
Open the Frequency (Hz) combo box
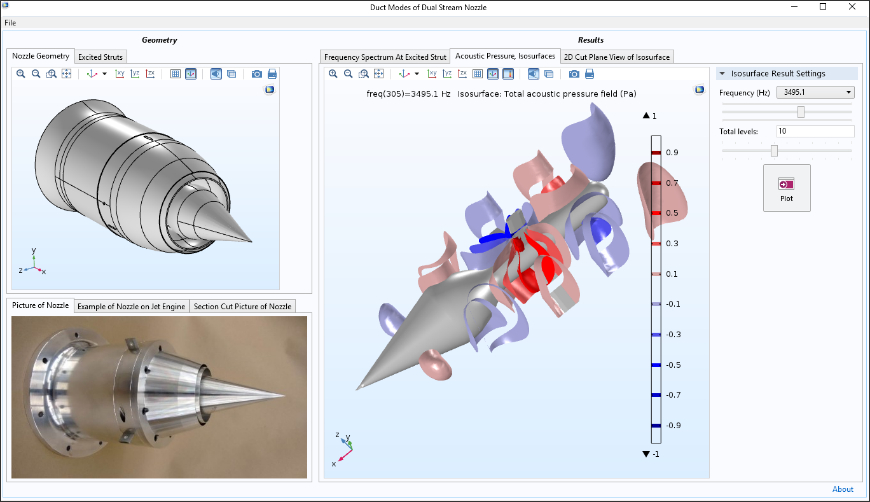(815, 93)
